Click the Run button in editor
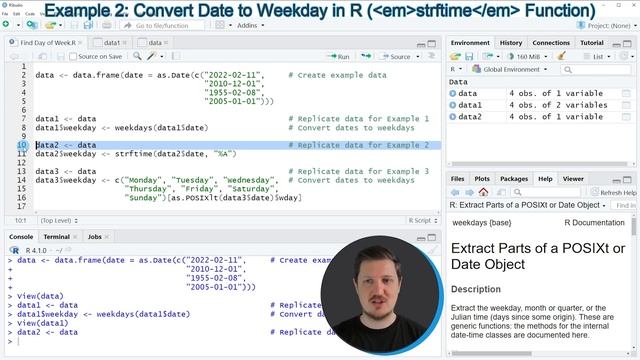Image resolution: width=640 pixels, height=360 pixels. (338, 56)
